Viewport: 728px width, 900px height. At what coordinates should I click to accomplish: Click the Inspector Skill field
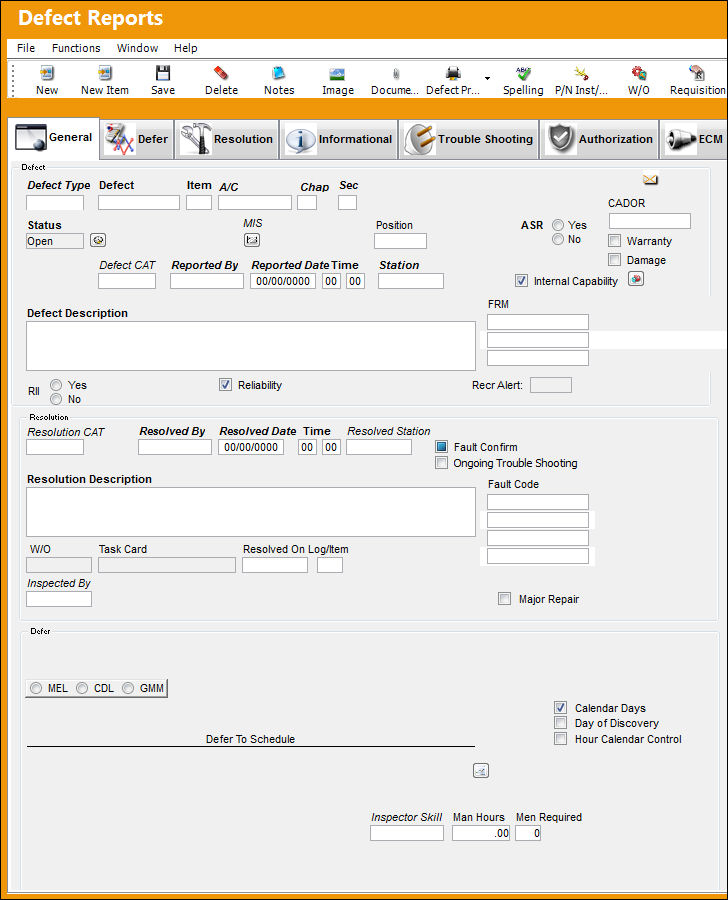click(406, 833)
